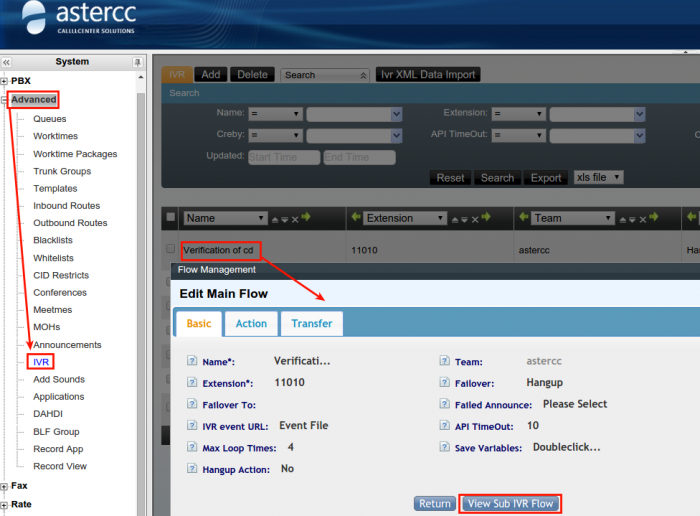Click the help icon beside Max Loop Times
The height and width of the screenshot is (516, 700).
(191, 448)
